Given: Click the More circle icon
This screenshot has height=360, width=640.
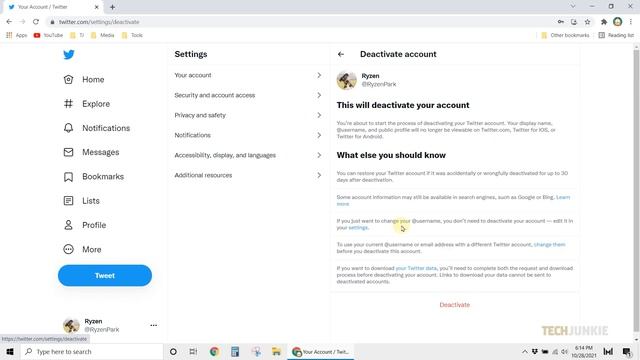Looking at the screenshot, I should pos(68,249).
